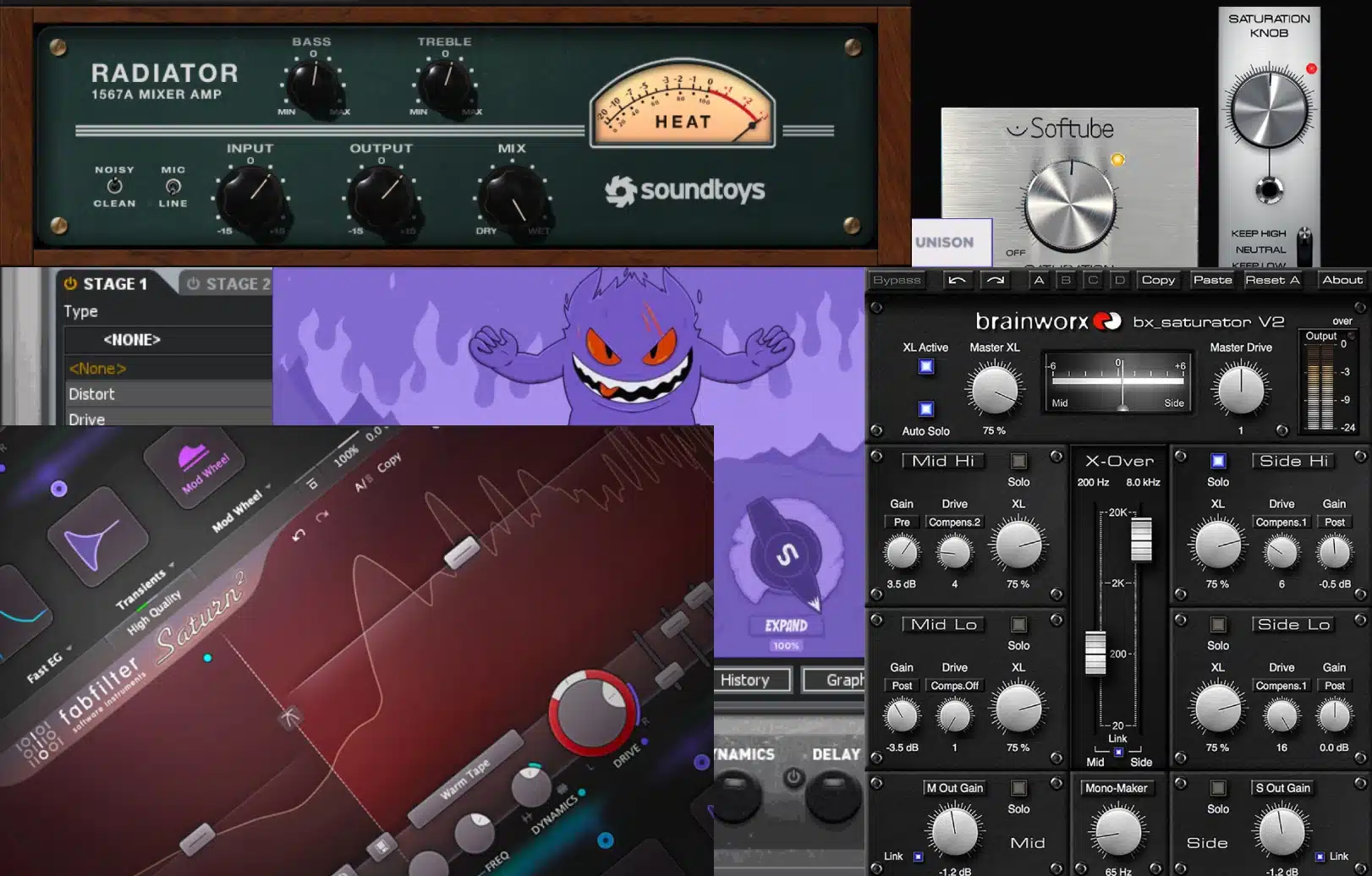Click the Softube saturation knob
1372x876 pixels.
click(x=1069, y=205)
